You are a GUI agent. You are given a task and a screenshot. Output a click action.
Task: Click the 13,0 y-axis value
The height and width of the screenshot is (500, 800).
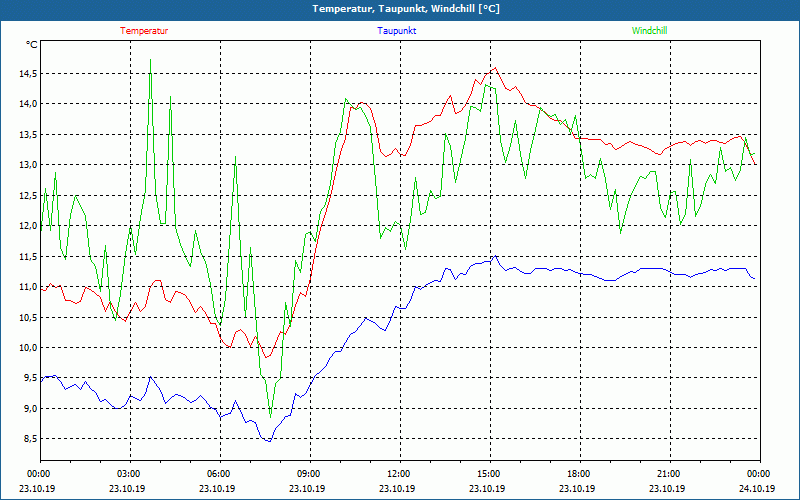(x=28, y=165)
